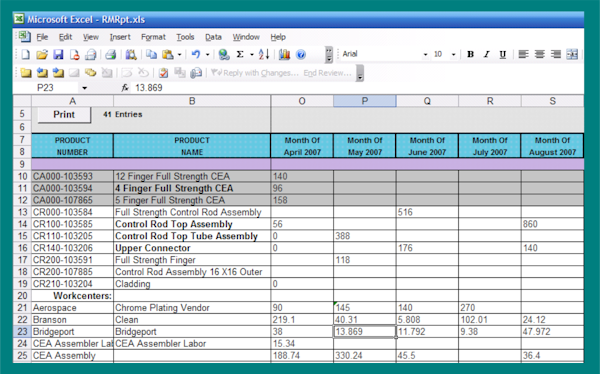
Task: Open the Chart Wizard icon
Action: click(x=284, y=55)
